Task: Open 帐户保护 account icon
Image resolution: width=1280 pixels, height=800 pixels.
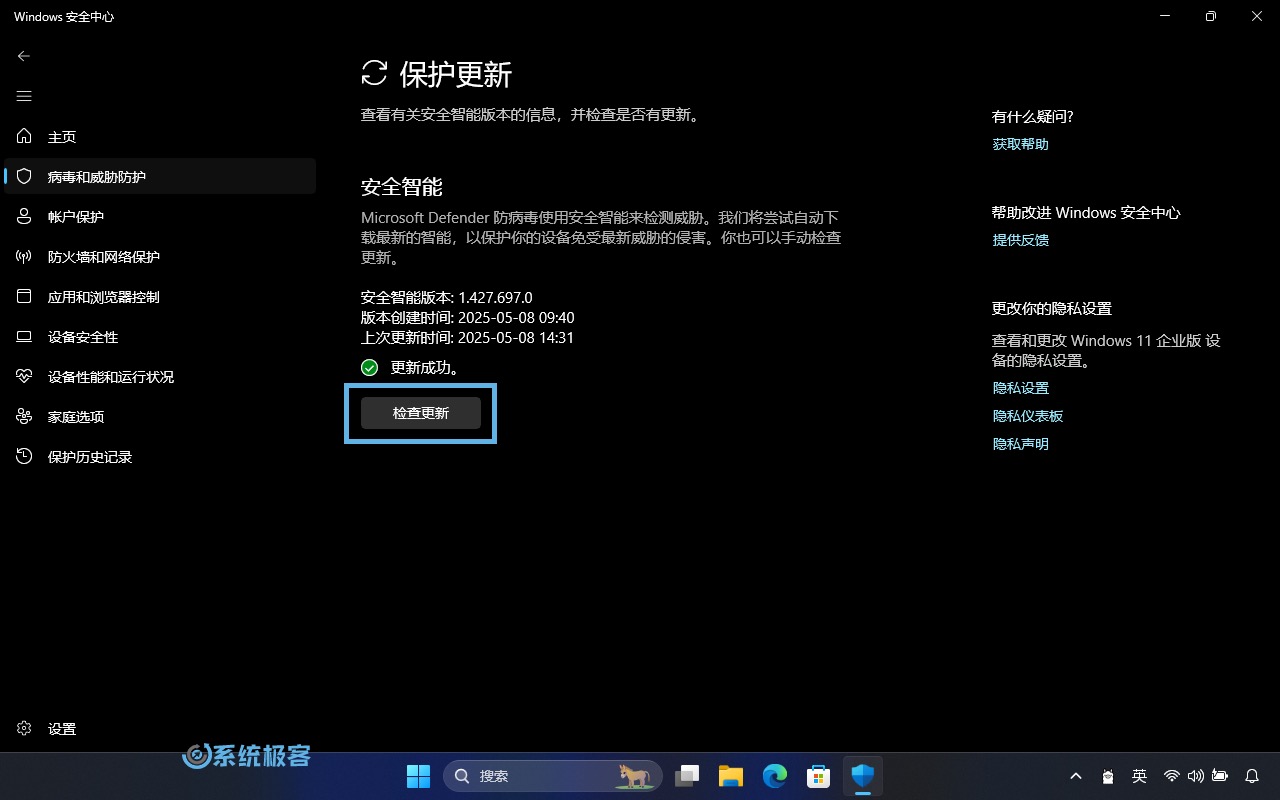Action: pos(25,216)
